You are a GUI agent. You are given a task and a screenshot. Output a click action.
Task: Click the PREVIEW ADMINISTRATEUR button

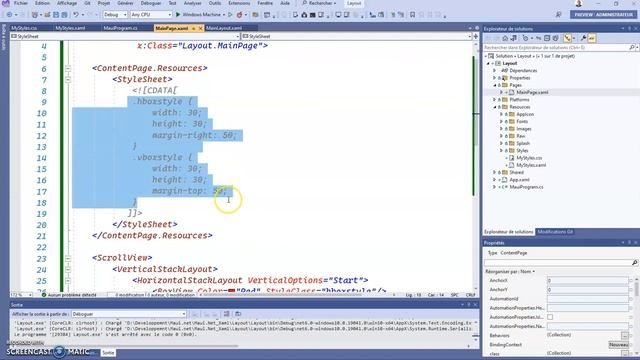(603, 15)
